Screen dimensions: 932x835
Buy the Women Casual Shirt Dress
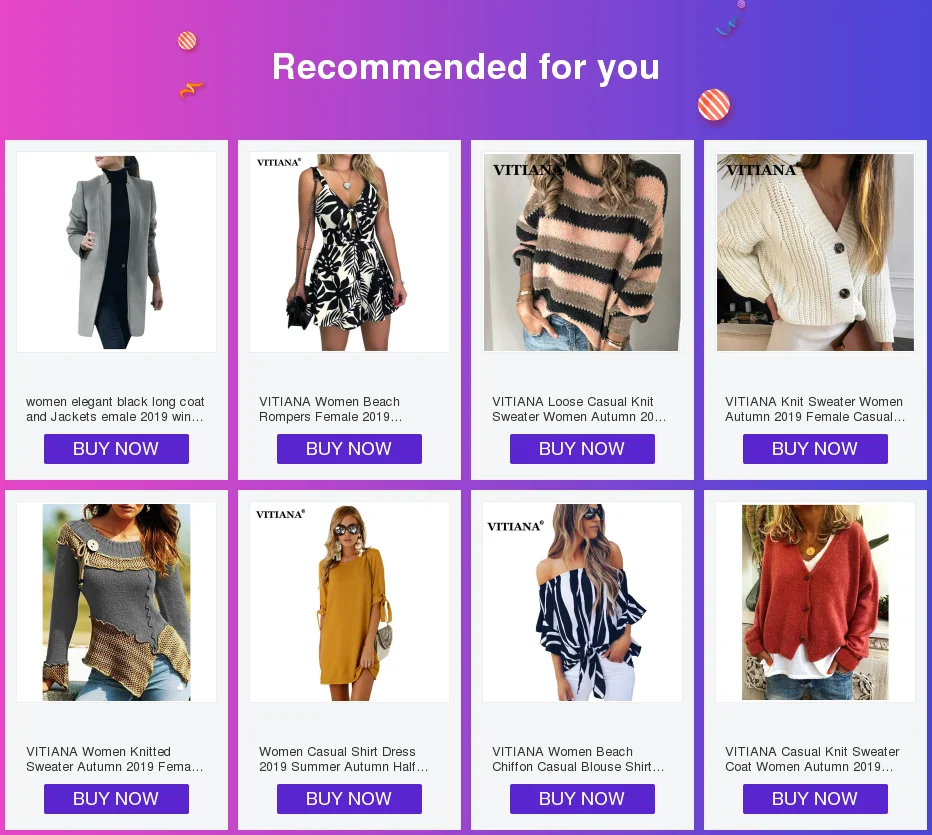point(350,799)
